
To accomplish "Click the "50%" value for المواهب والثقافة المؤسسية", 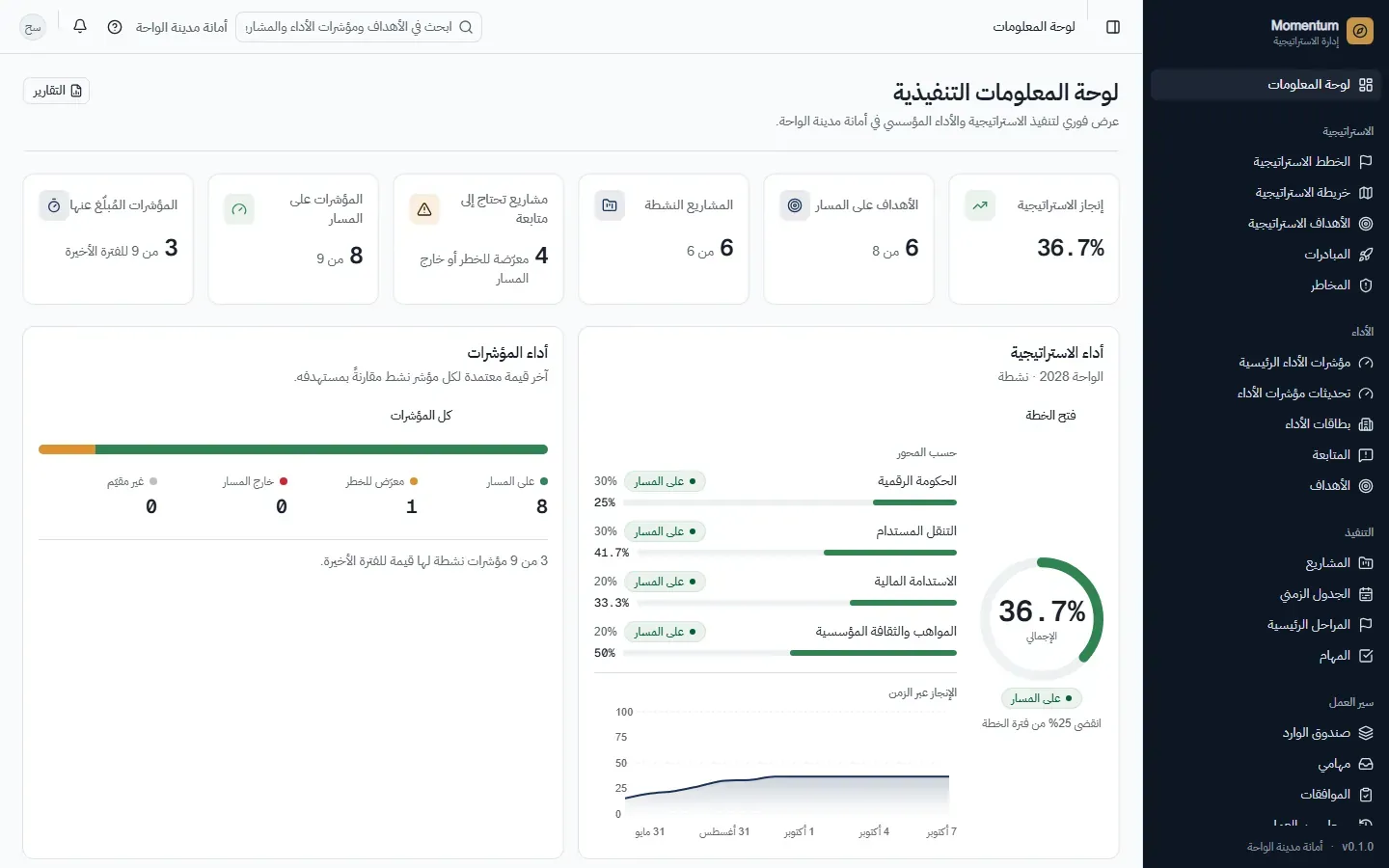I will (605, 653).
